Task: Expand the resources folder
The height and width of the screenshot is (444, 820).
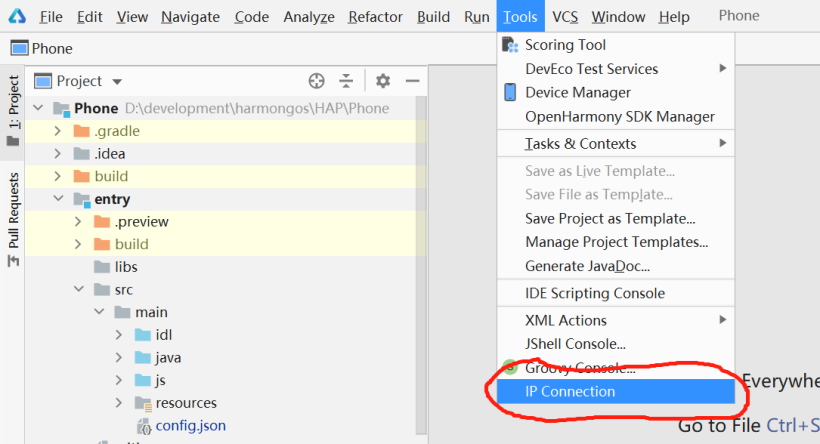Action: [x=119, y=403]
